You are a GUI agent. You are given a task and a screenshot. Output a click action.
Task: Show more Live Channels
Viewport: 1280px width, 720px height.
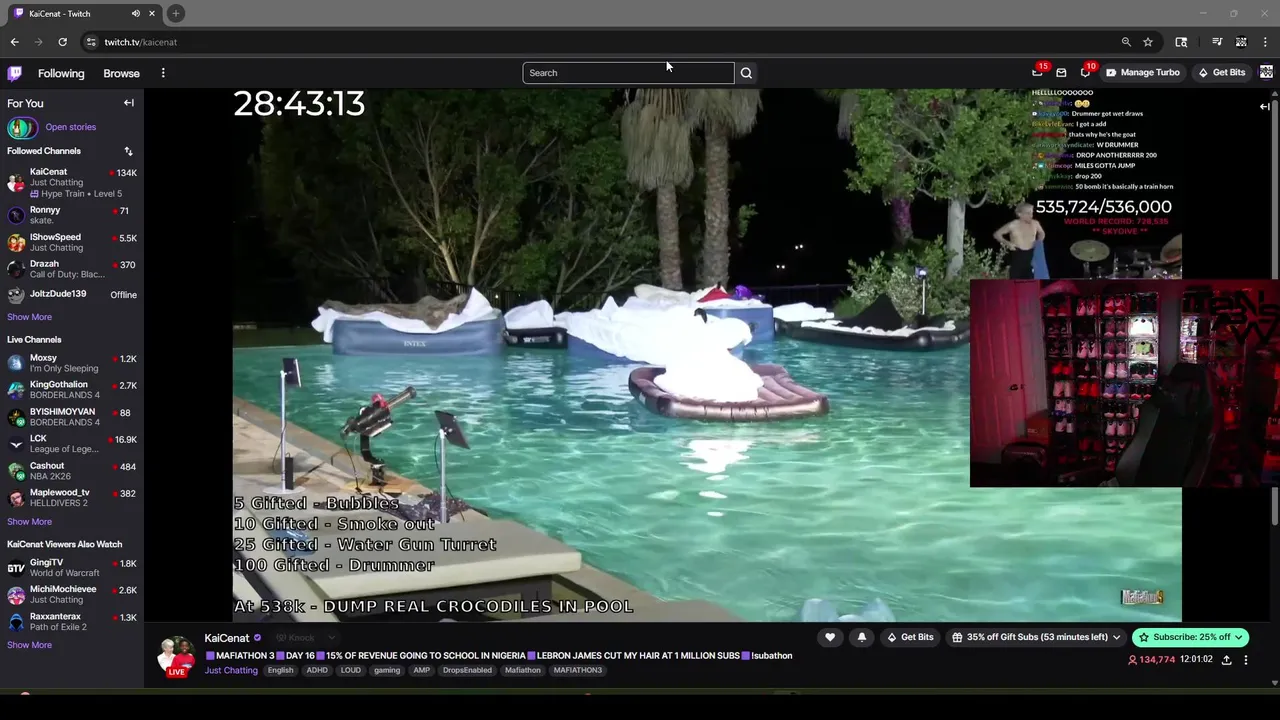click(29, 522)
